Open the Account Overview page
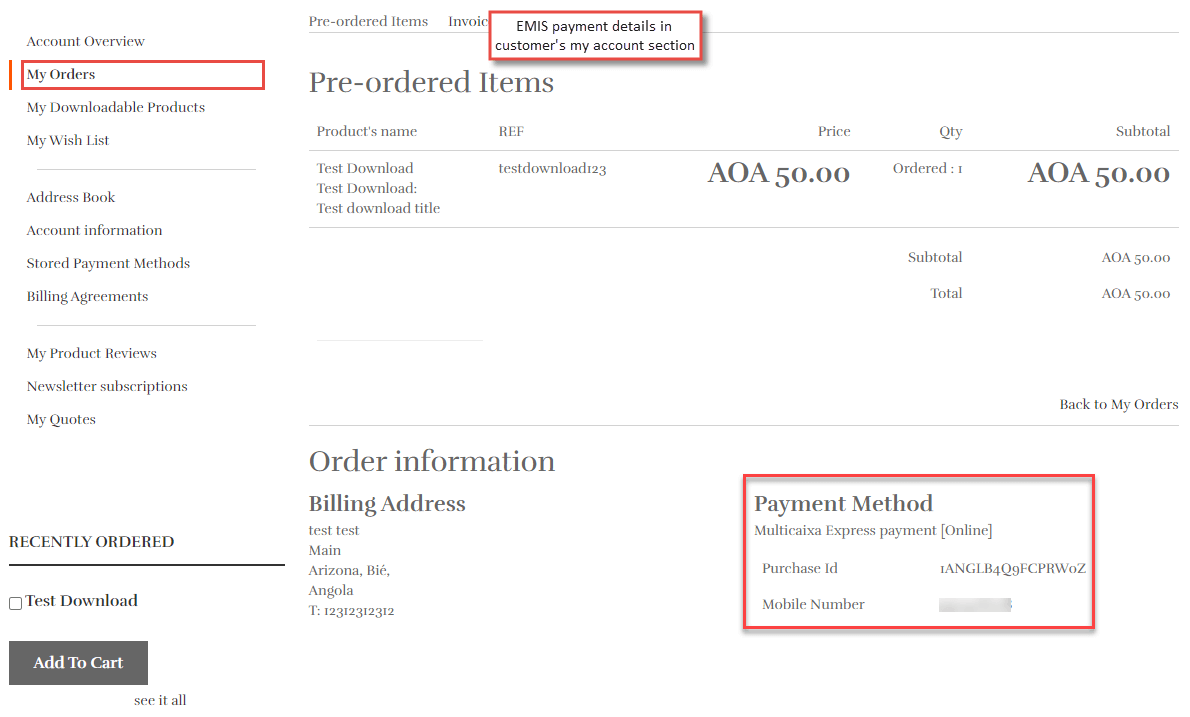 point(85,41)
